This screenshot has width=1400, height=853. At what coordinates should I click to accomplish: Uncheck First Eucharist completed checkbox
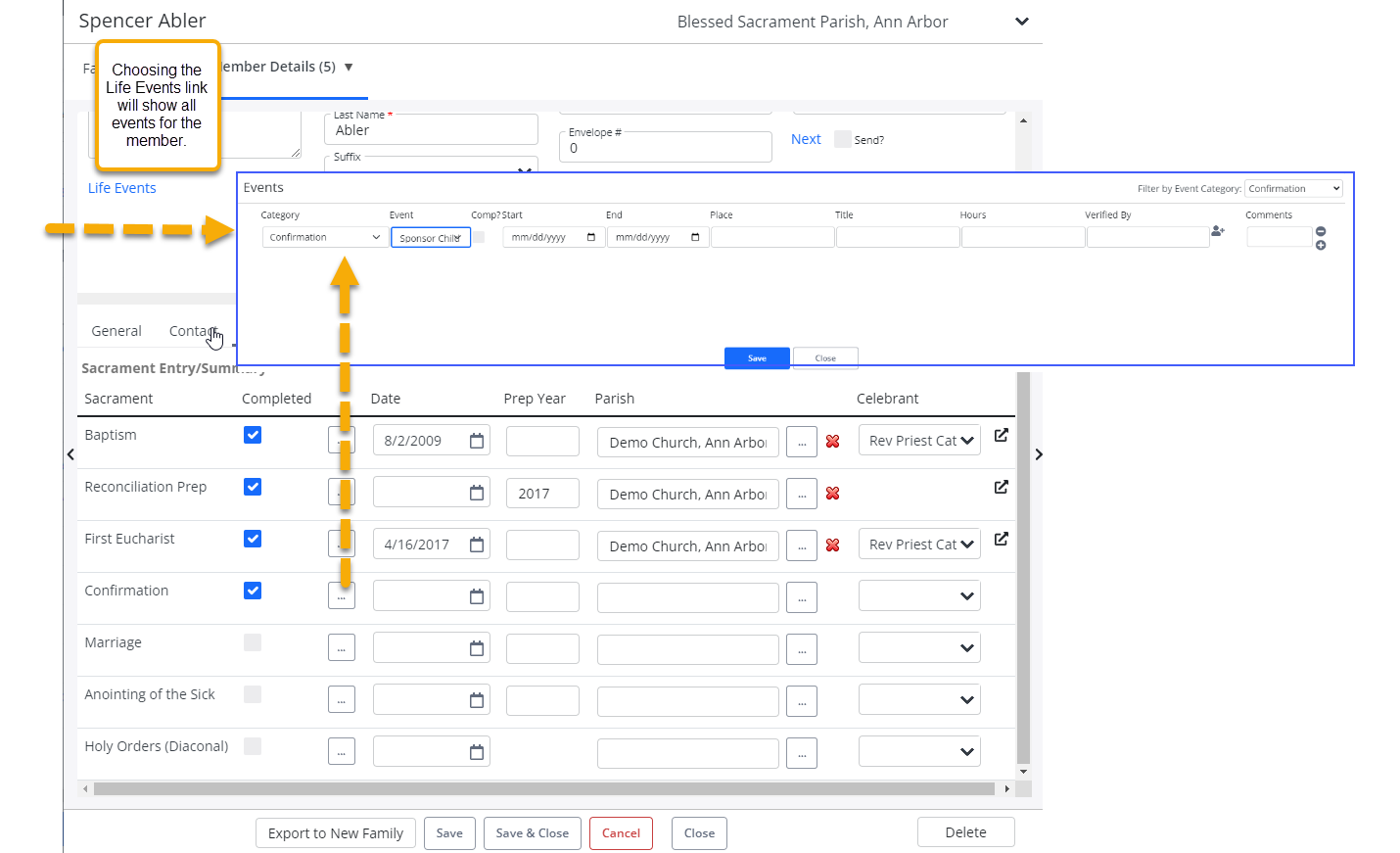(253, 539)
